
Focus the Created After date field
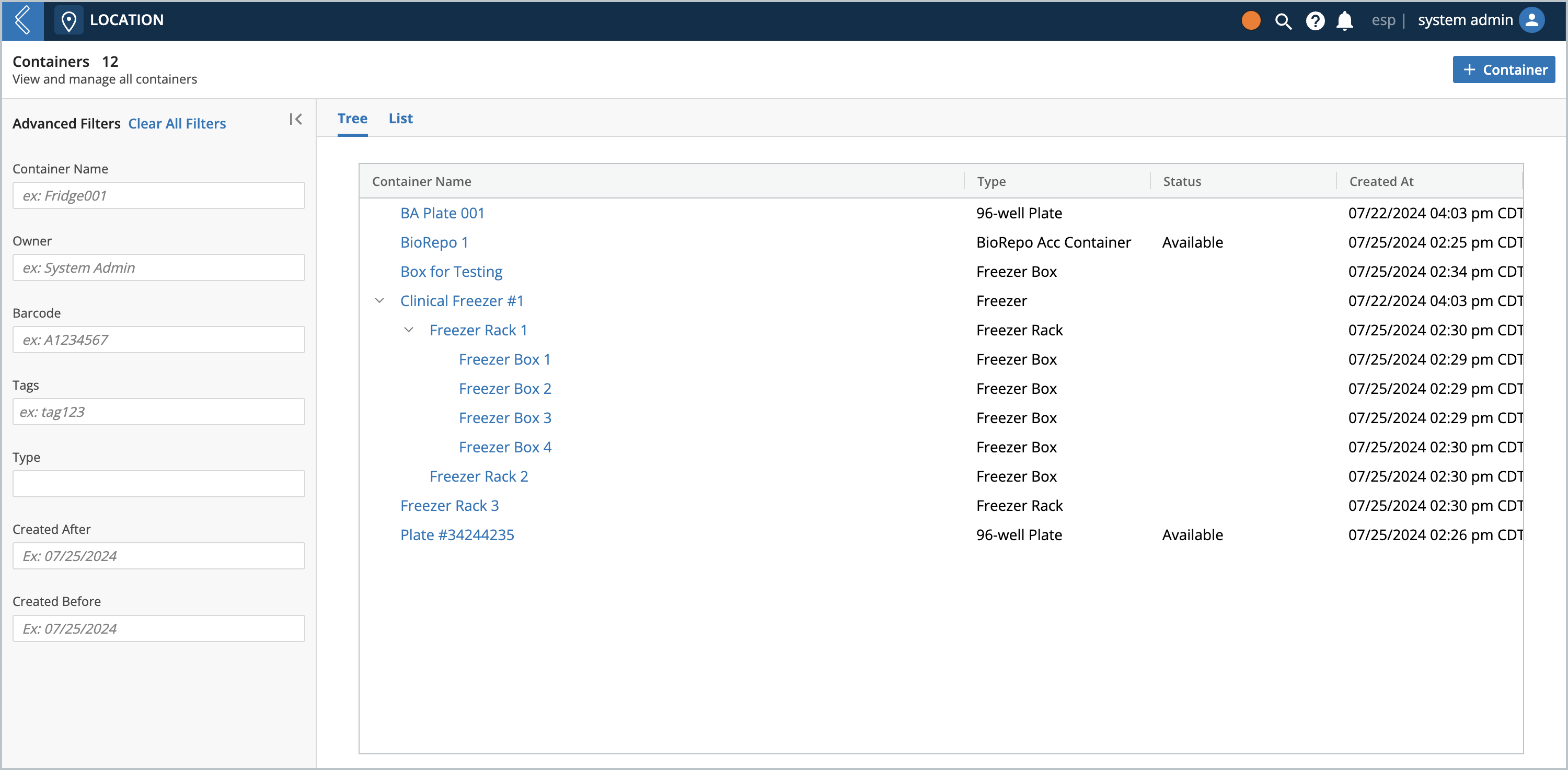[159, 555]
